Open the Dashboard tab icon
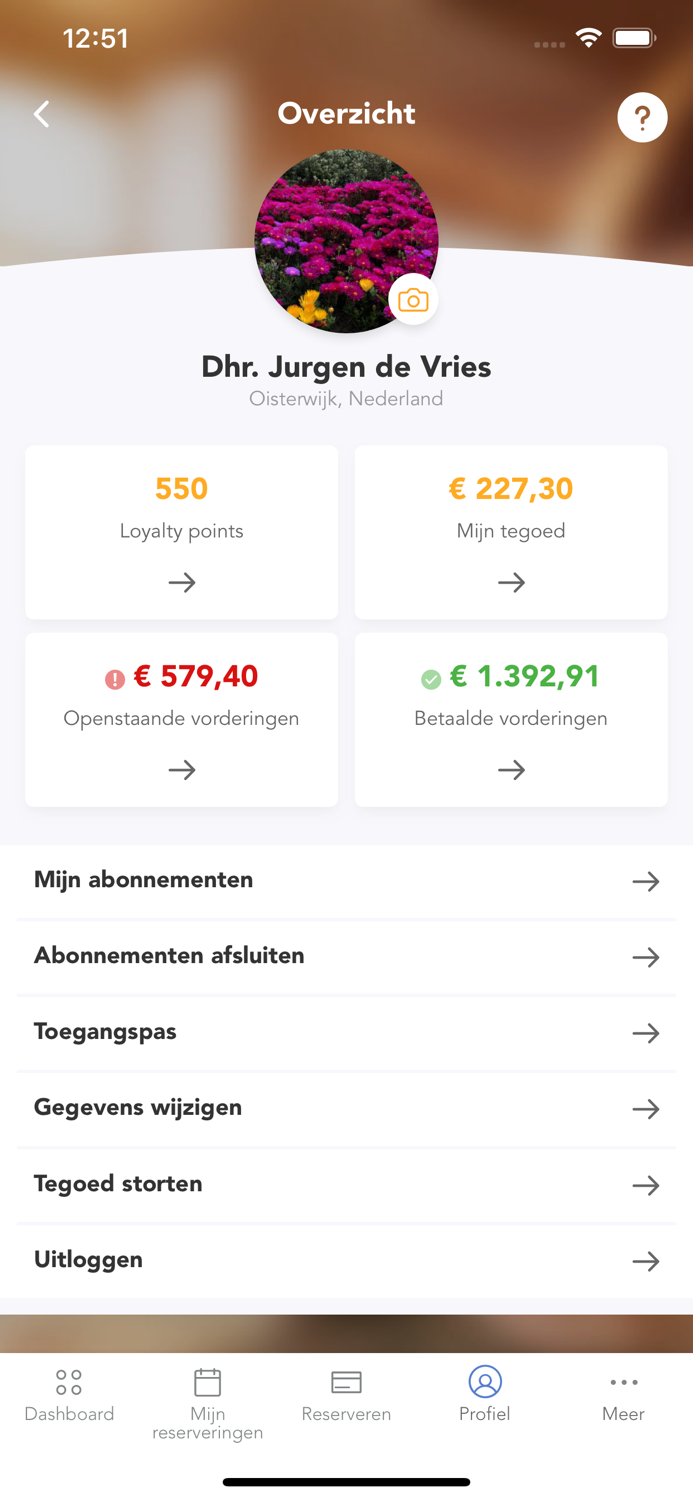693x1500 pixels. pyautogui.click(x=69, y=1381)
